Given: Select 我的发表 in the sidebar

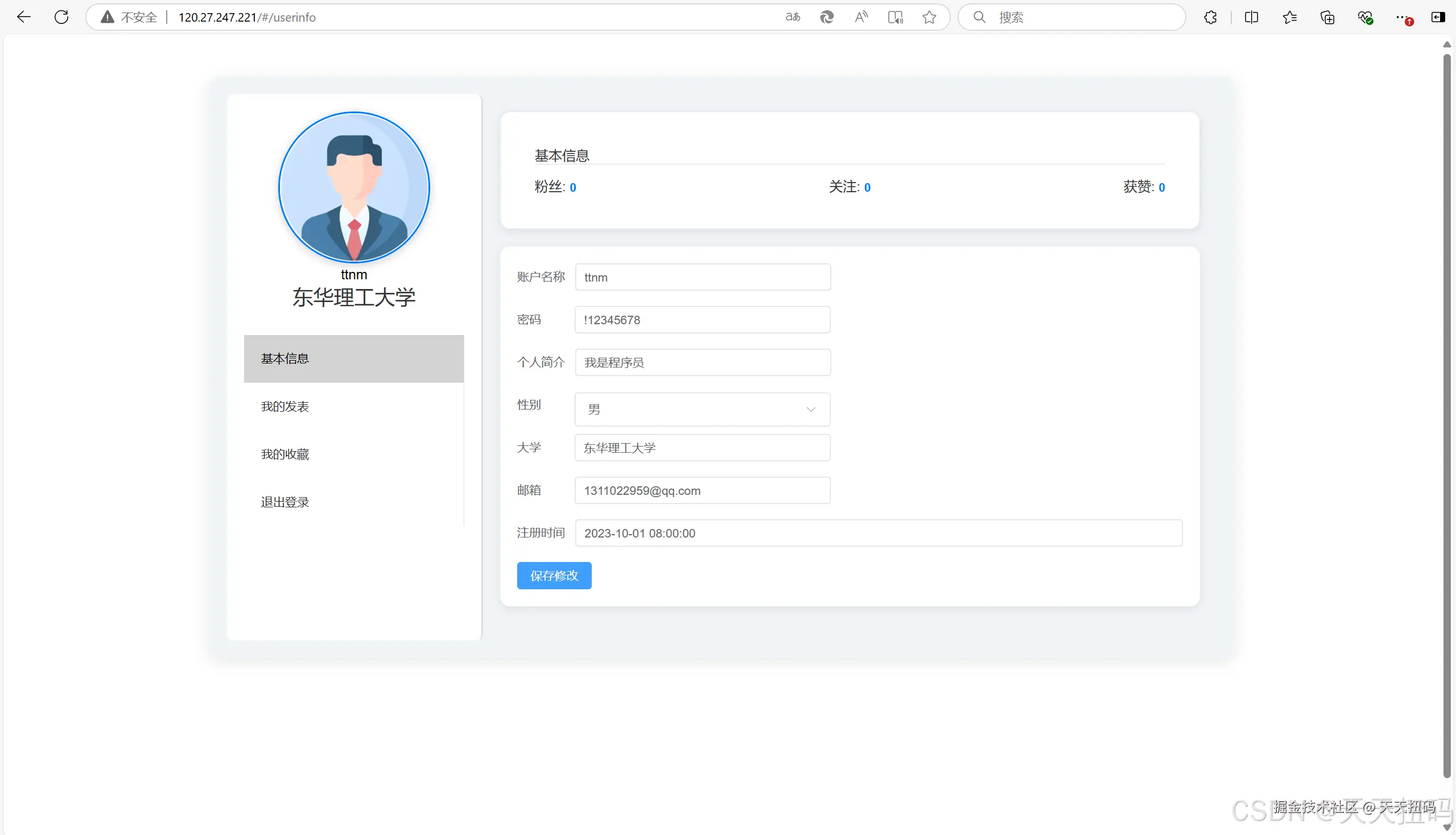Looking at the screenshot, I should pyautogui.click(x=285, y=407).
